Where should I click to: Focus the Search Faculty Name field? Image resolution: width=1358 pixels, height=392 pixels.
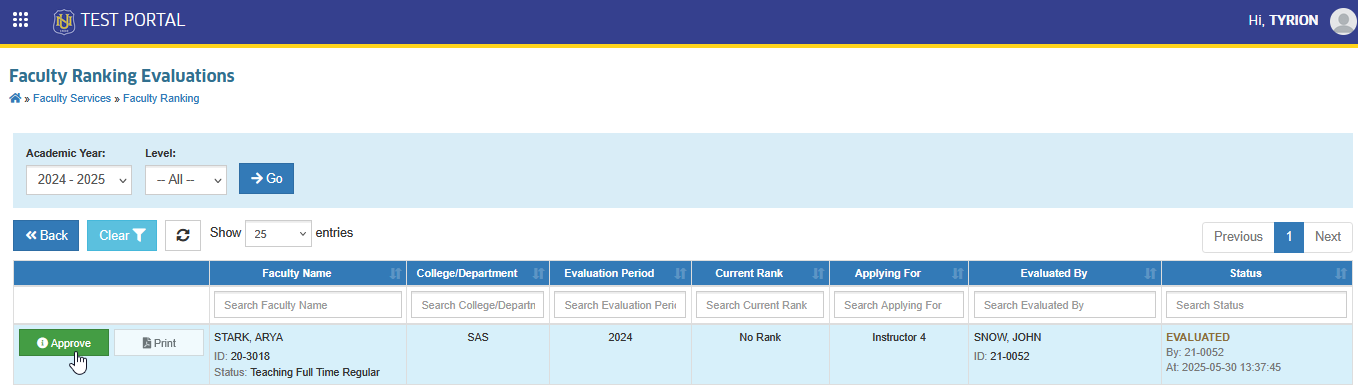[x=308, y=304]
